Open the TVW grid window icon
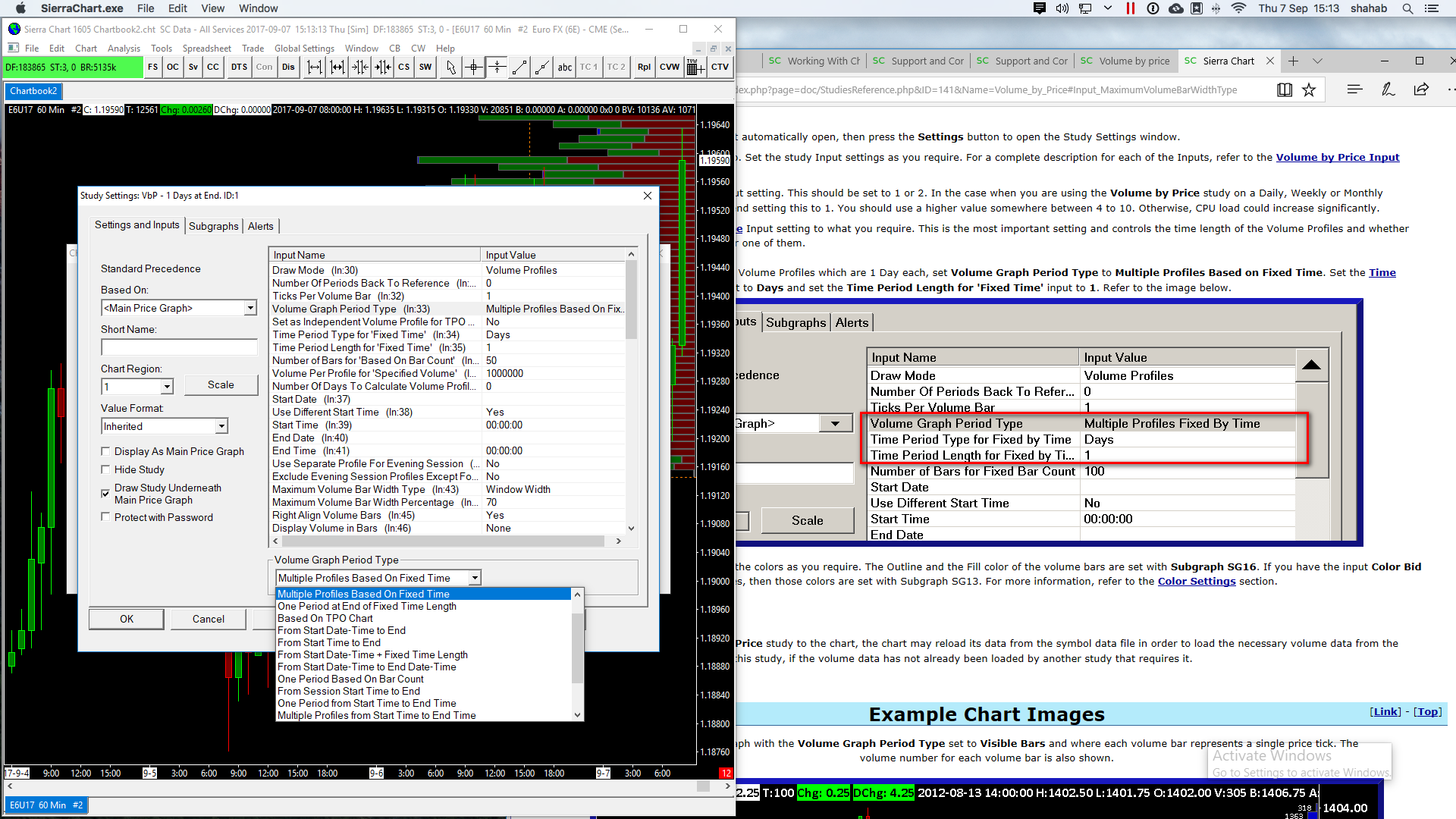This screenshot has height=819, width=1456. [695, 67]
